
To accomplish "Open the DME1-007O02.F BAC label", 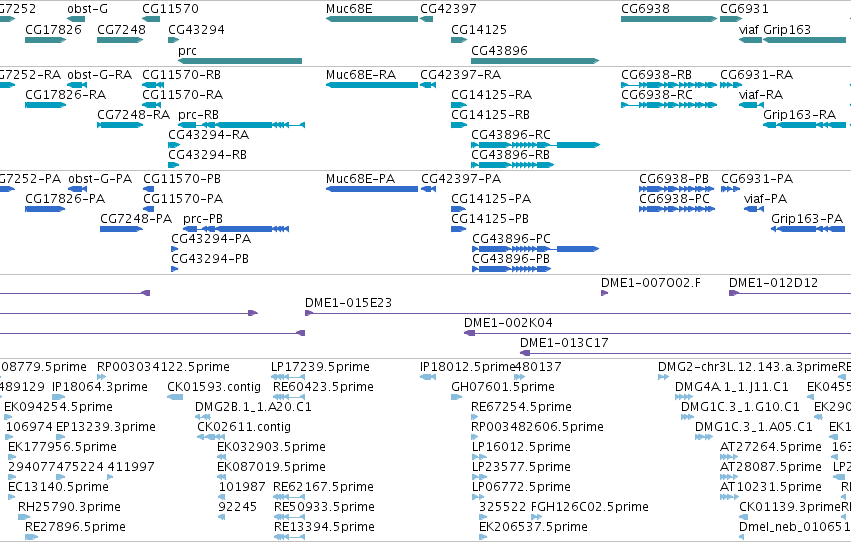I will click(651, 283).
